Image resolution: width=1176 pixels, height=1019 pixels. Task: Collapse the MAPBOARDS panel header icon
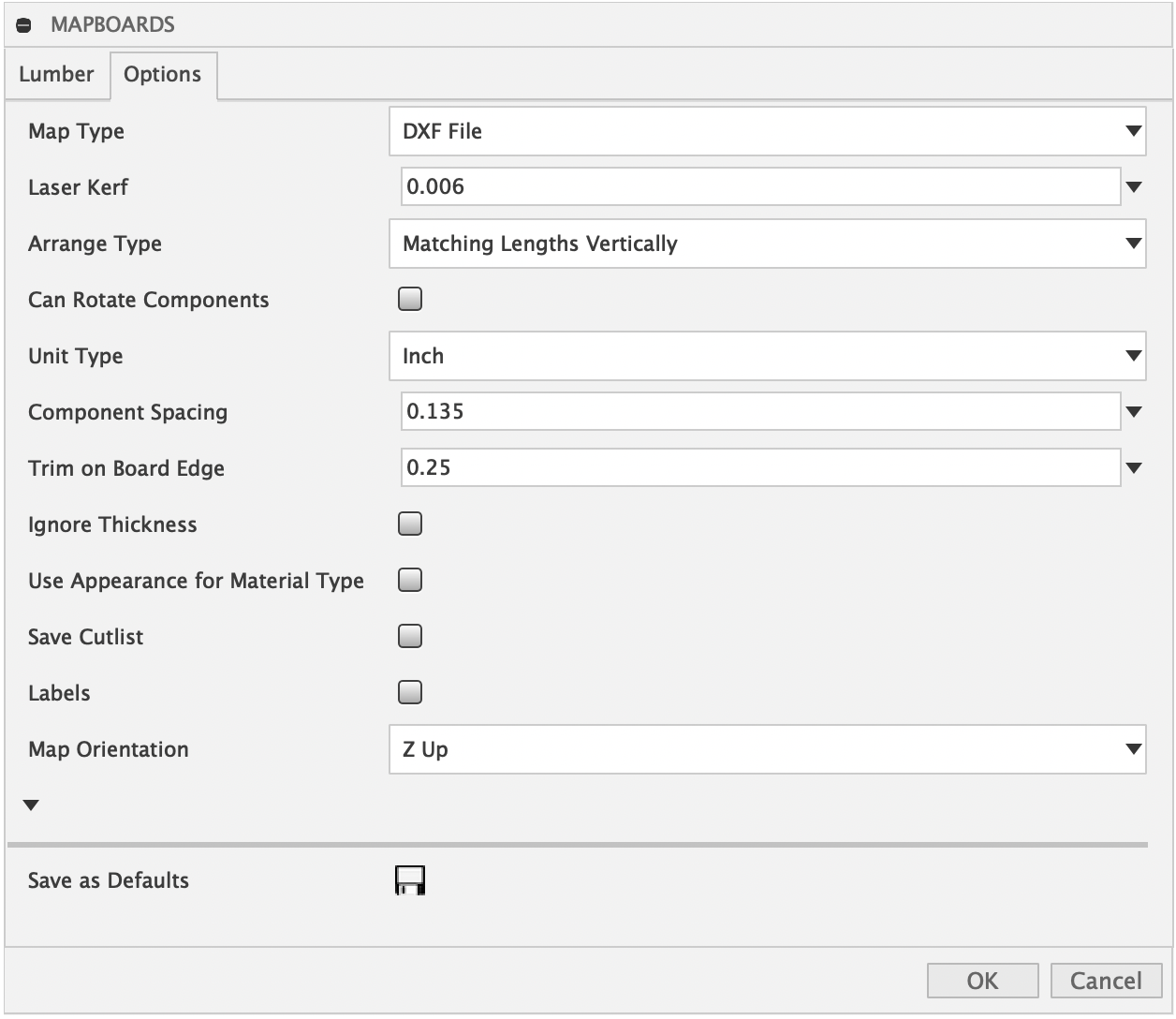point(25,26)
